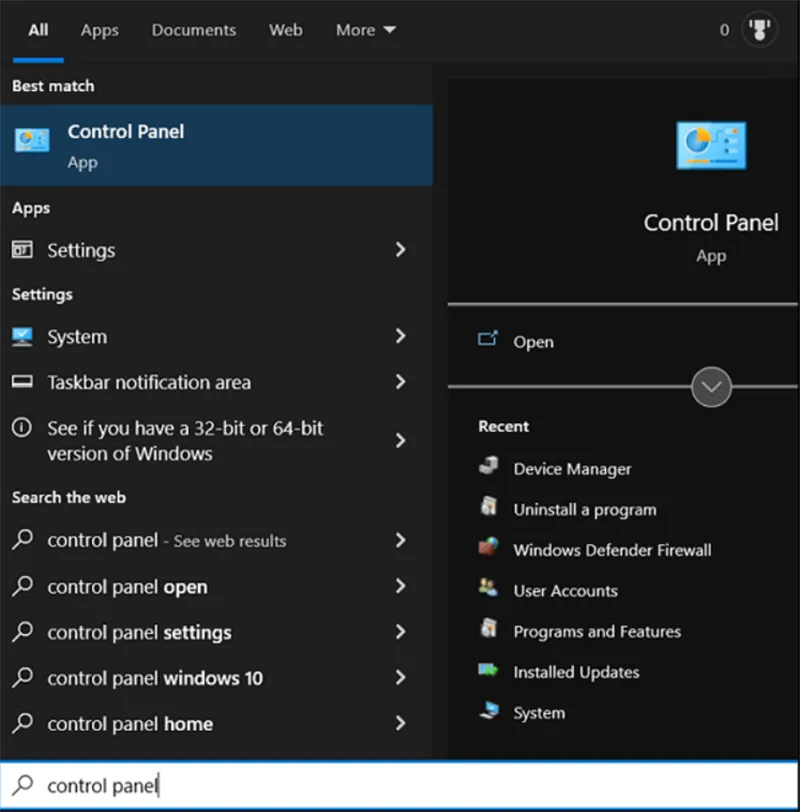Viewport: 800px width, 812px height.
Task: Open Windows Defender Firewall from Recent
Action: (612, 550)
